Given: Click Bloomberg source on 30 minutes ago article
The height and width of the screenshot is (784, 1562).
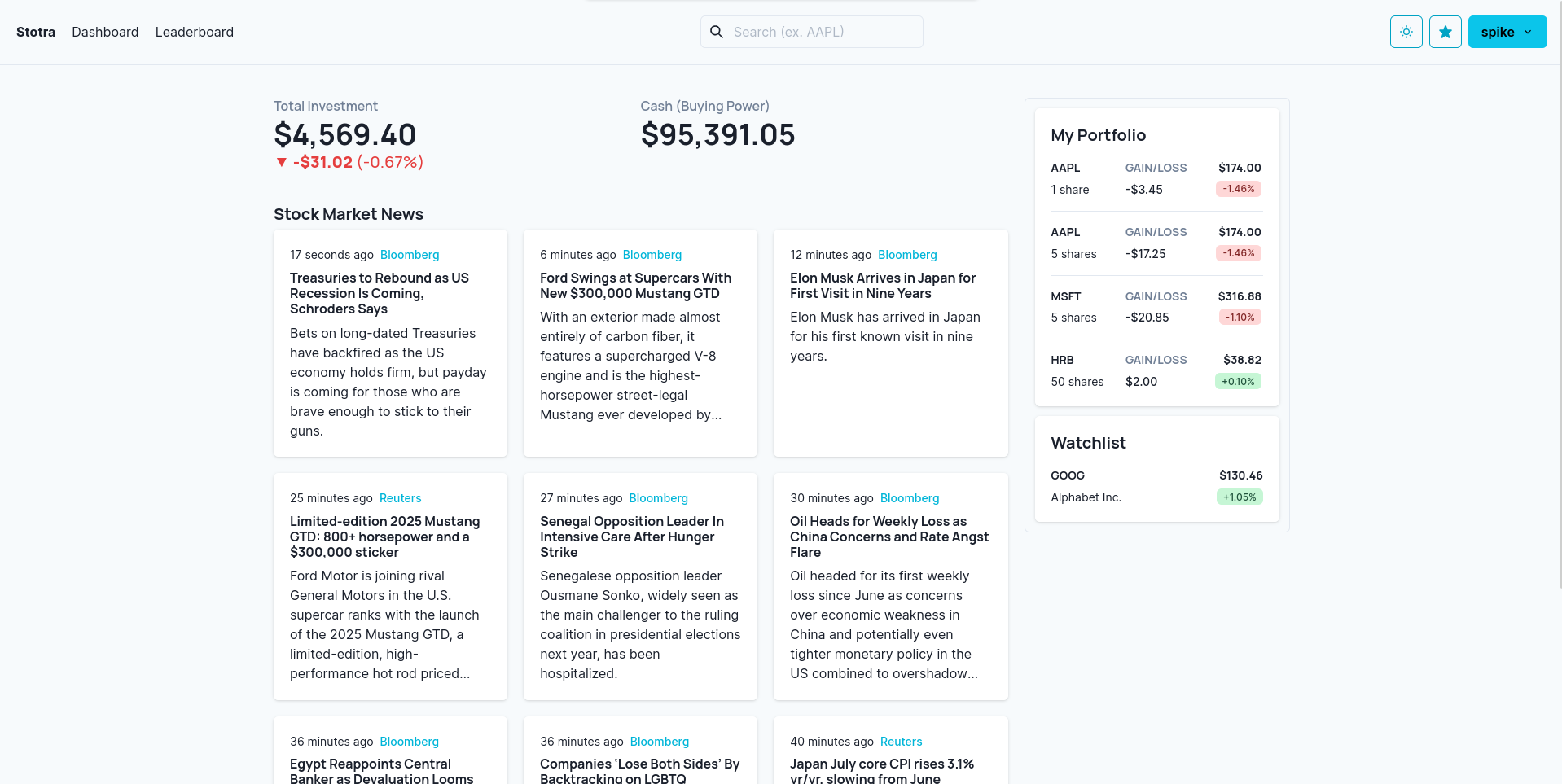Looking at the screenshot, I should coord(910,498).
